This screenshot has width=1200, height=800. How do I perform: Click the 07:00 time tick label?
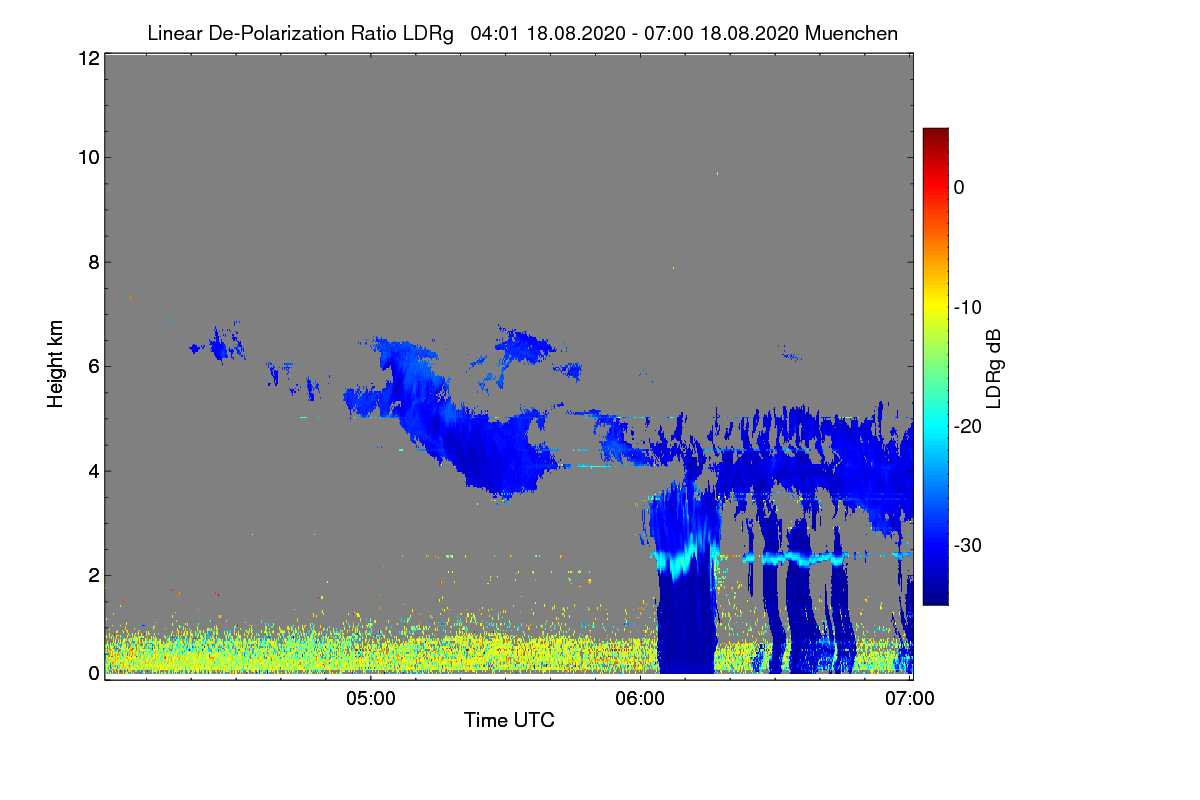tap(909, 698)
